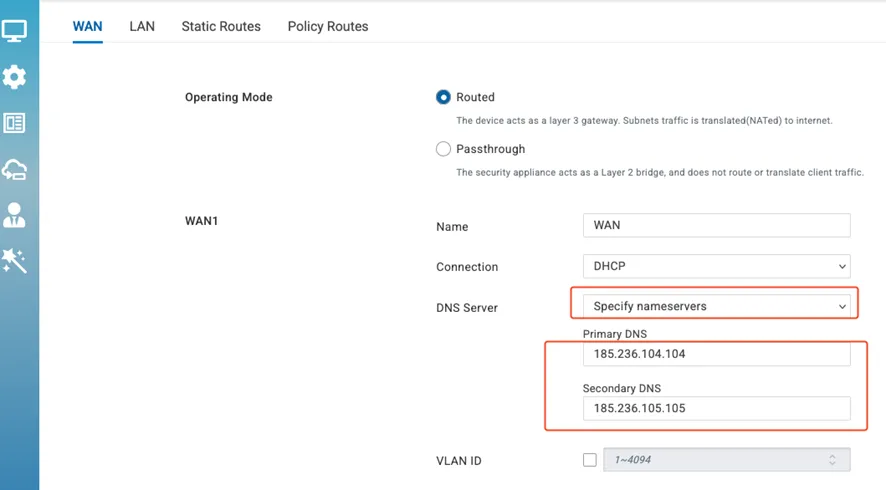Click the VLAN ID number field
Screen dimensions: 886x490
tap(727, 460)
